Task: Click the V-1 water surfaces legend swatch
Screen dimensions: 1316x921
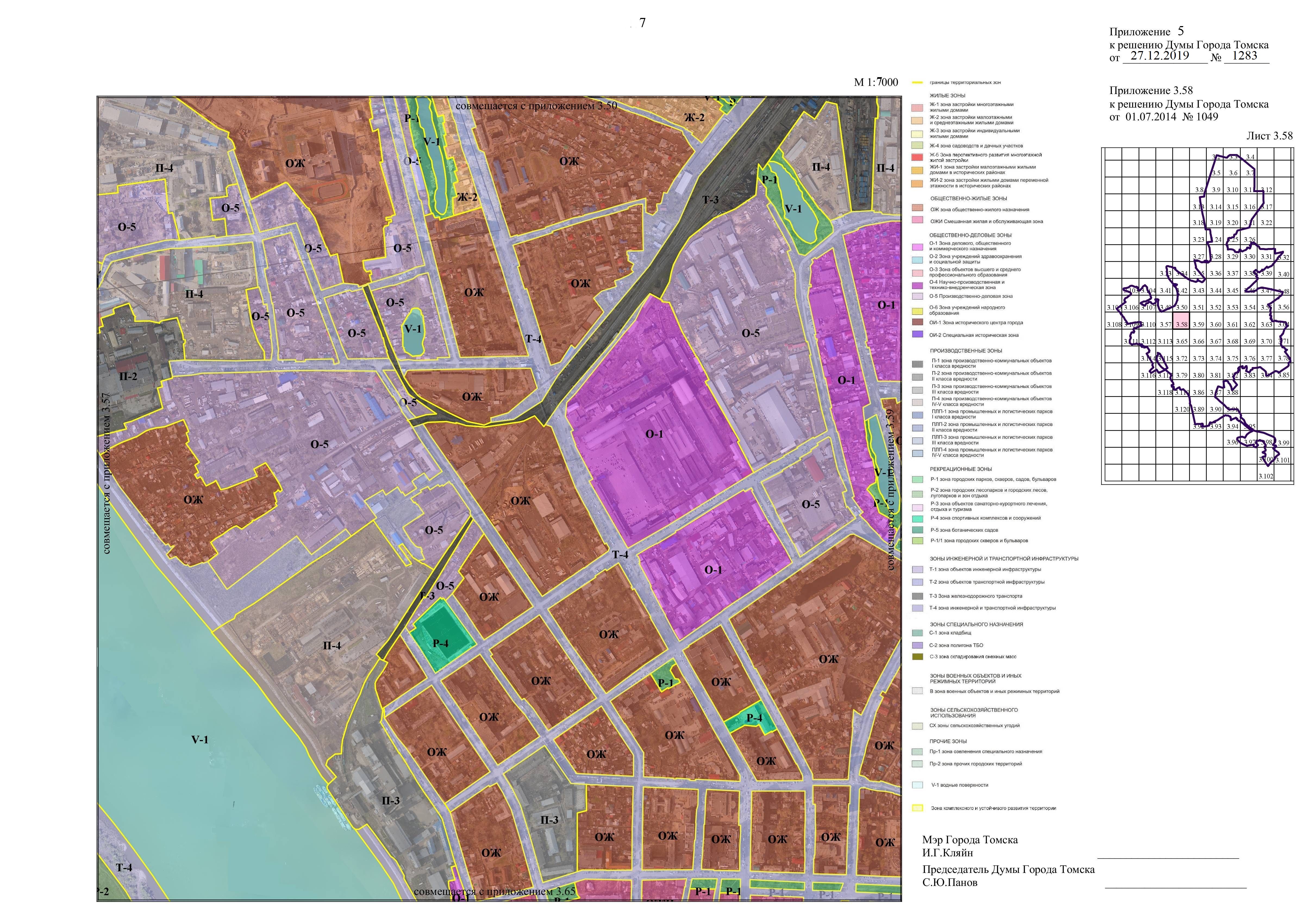Action: coord(917,785)
